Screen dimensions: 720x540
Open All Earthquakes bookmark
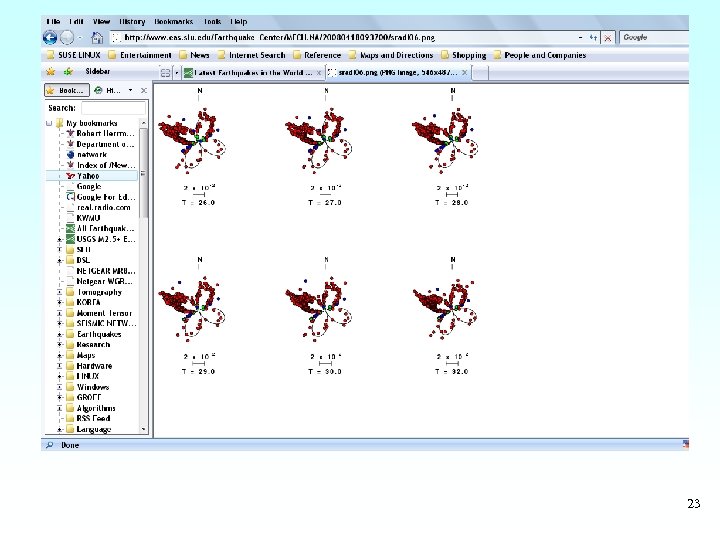tap(101, 229)
